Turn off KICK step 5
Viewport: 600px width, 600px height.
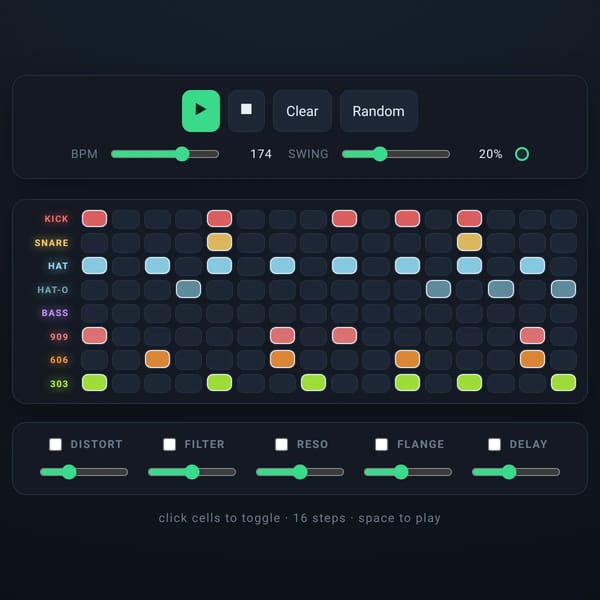click(219, 218)
